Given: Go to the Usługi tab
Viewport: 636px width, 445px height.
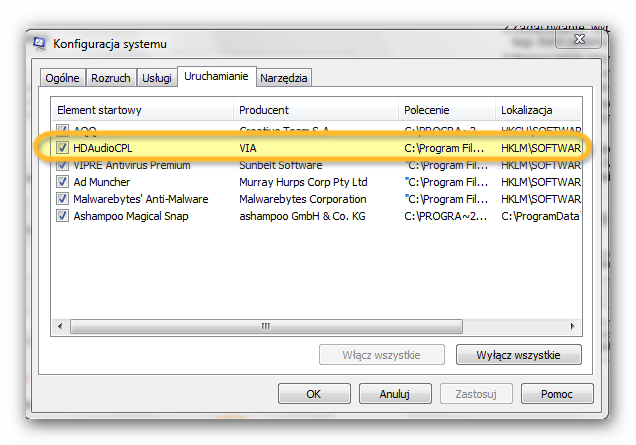Looking at the screenshot, I should coord(157,78).
